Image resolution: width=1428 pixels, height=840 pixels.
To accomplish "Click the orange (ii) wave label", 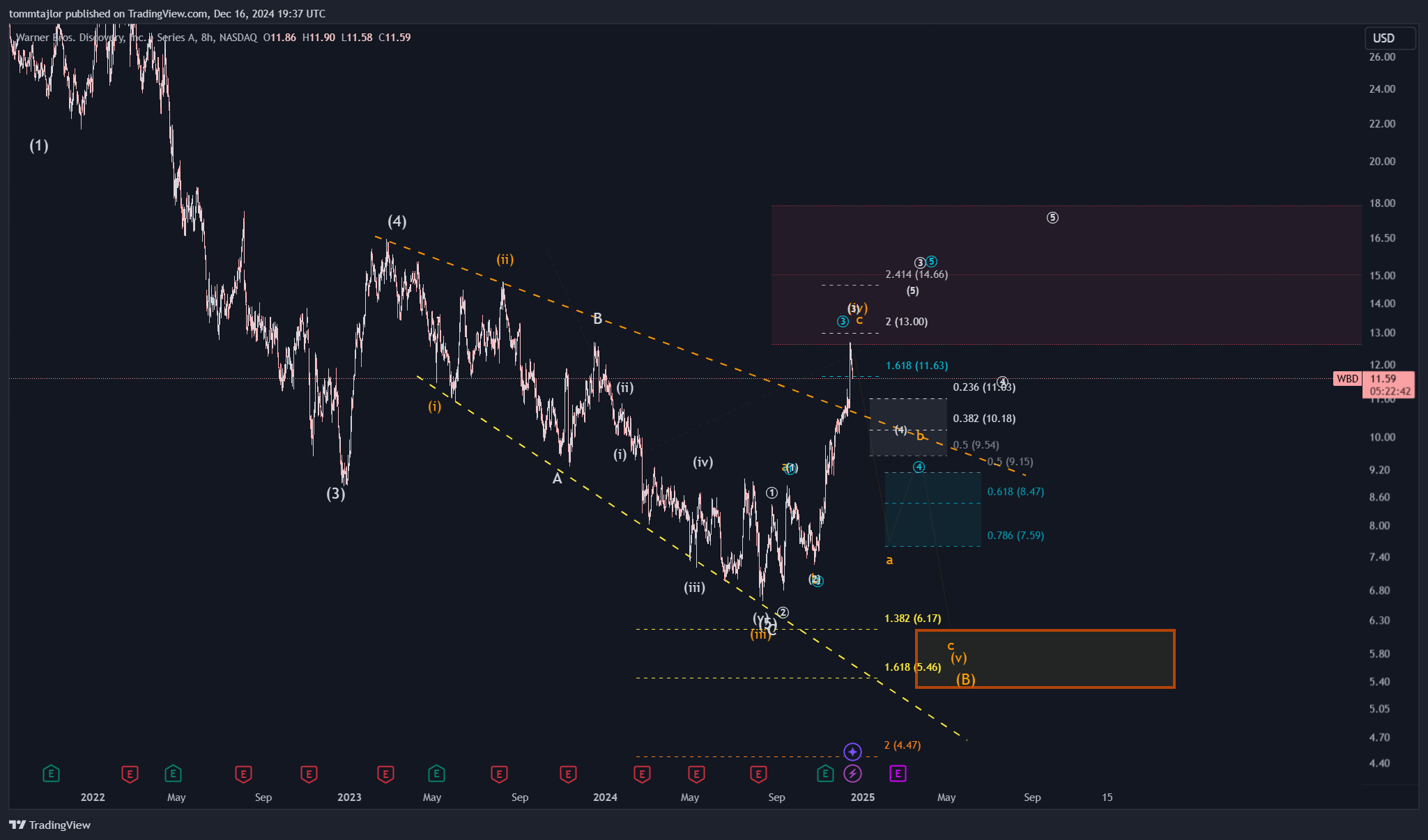I will [505, 260].
